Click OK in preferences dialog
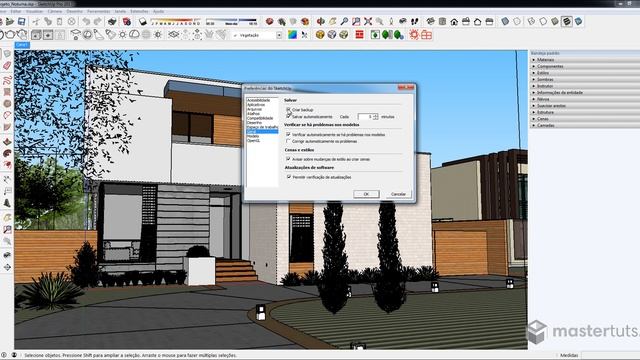Image resolution: width=640 pixels, height=360 pixels. point(366,194)
